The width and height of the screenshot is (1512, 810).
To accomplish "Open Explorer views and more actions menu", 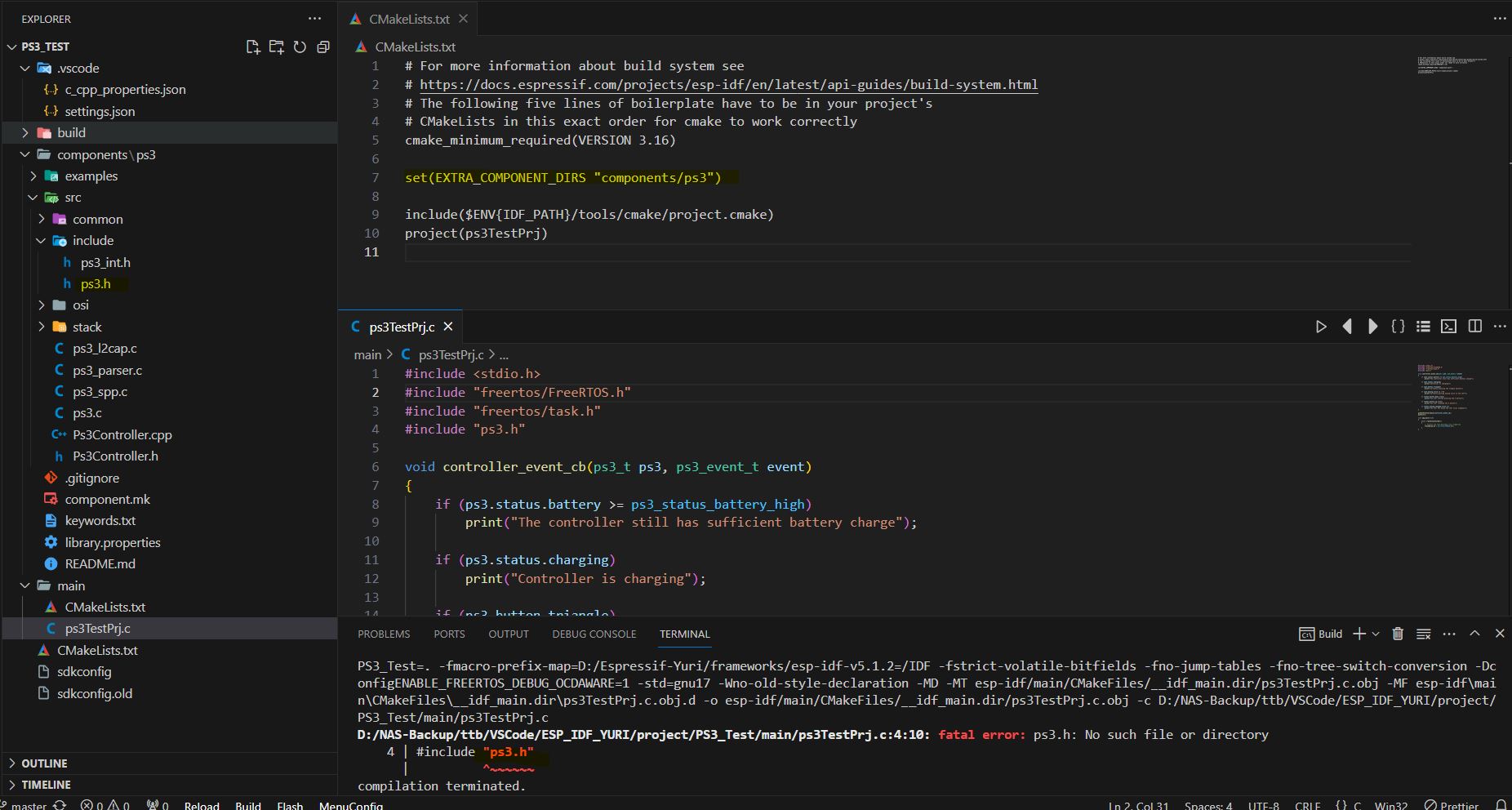I will click(x=315, y=18).
